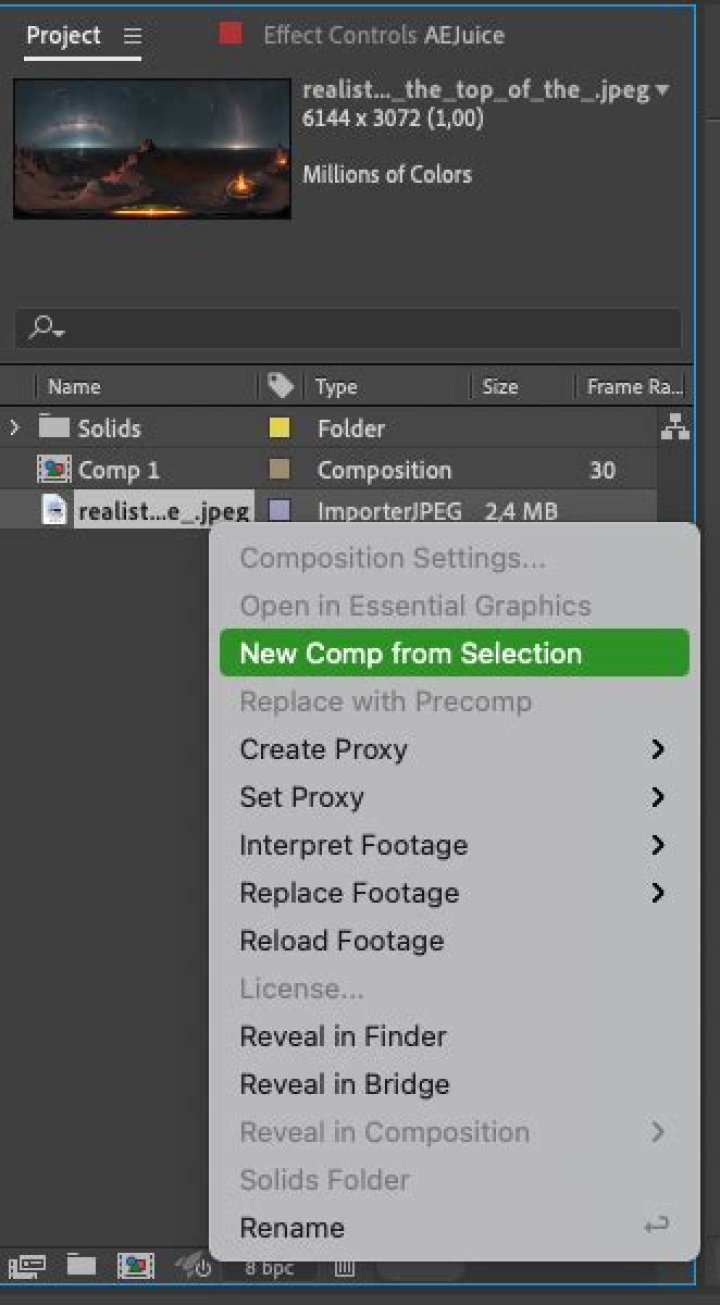
Task: Click the magnifying glass search icon
Action: pyautogui.click(x=40, y=328)
